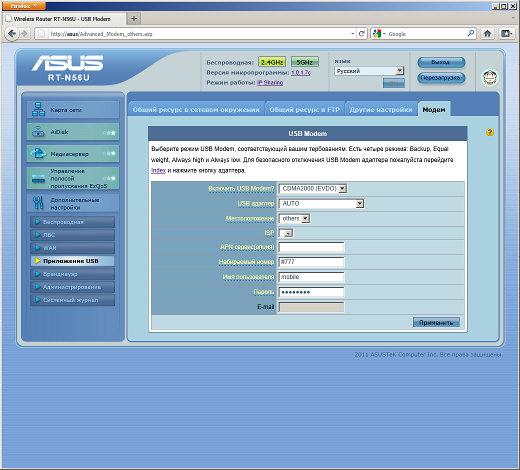Click the ASUS logo
The image size is (520, 470).
point(68,63)
